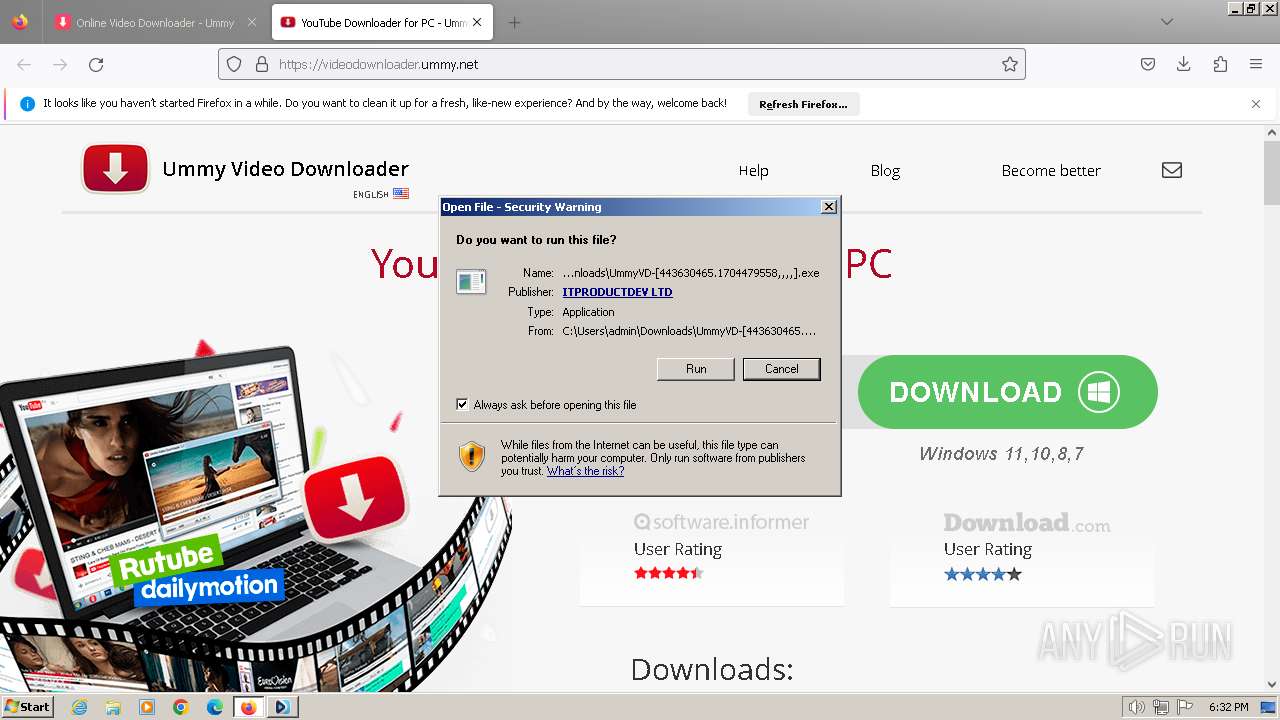Dismiss the Firefox refresh notification bar

click(x=1256, y=104)
